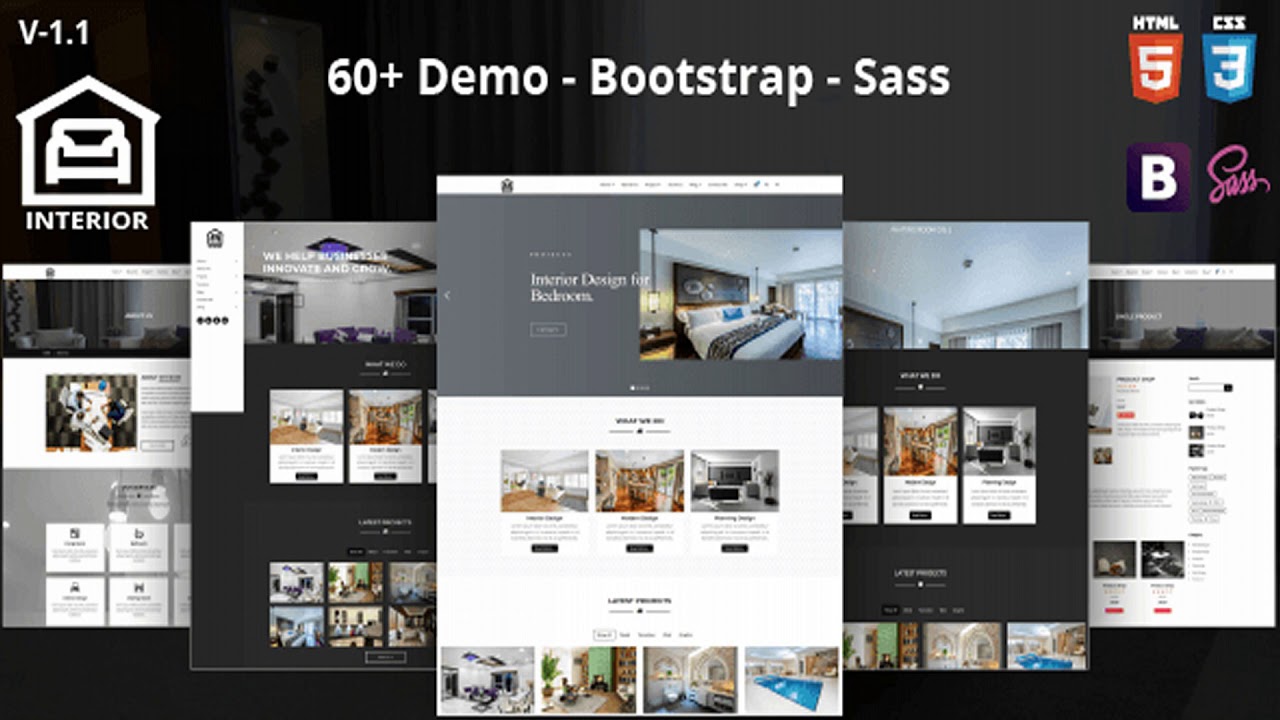Open the black-and-white lounge thumbnail on the Planning Design card
1280x720 pixels.
coord(735,481)
